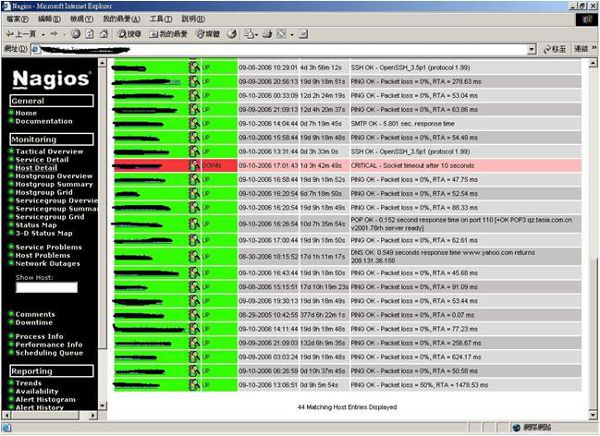
Task: Open the Media (媒體) toolbar button
Action: [208, 34]
